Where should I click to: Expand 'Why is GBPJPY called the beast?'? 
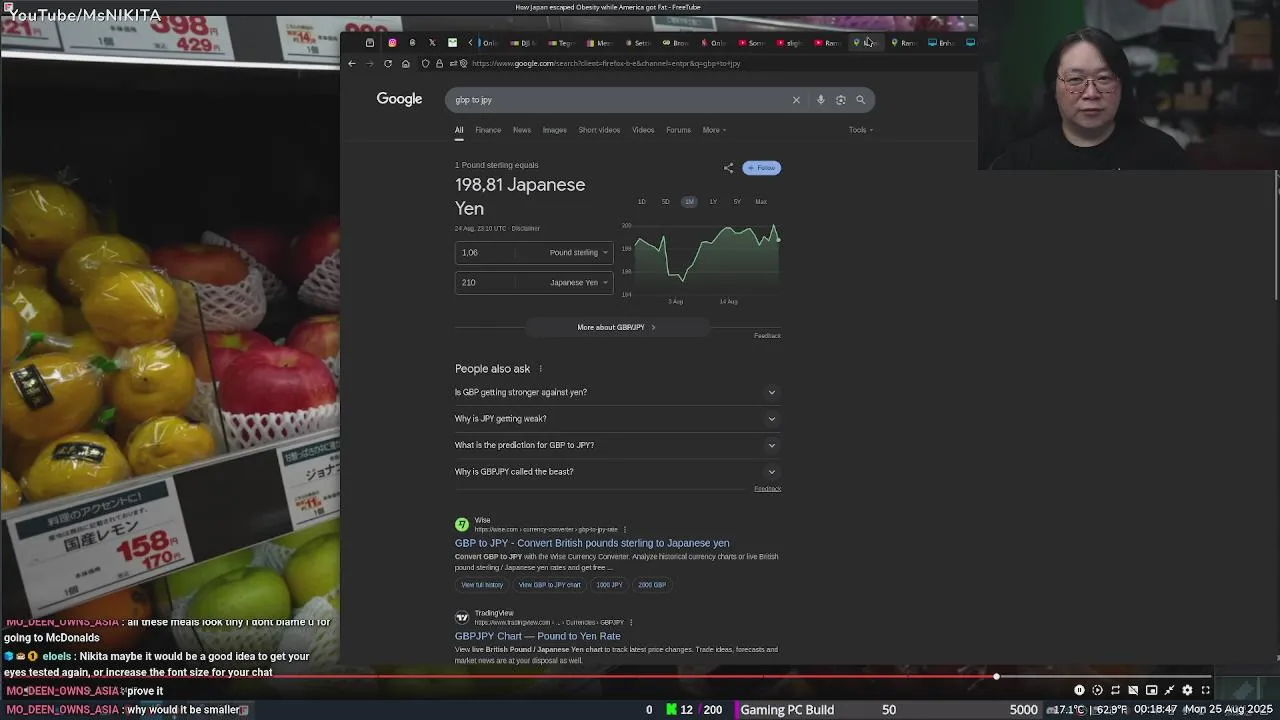617,472
